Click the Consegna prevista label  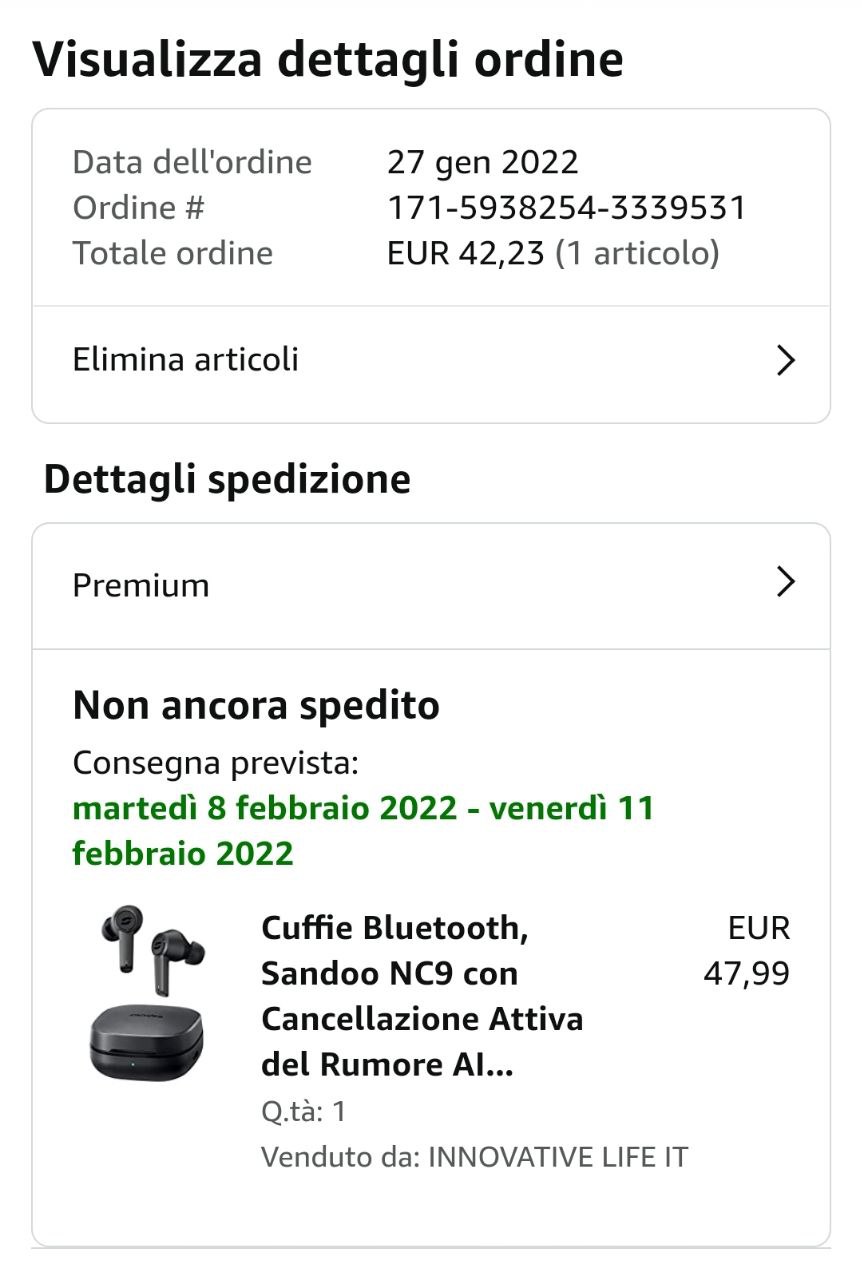pyautogui.click(x=215, y=763)
